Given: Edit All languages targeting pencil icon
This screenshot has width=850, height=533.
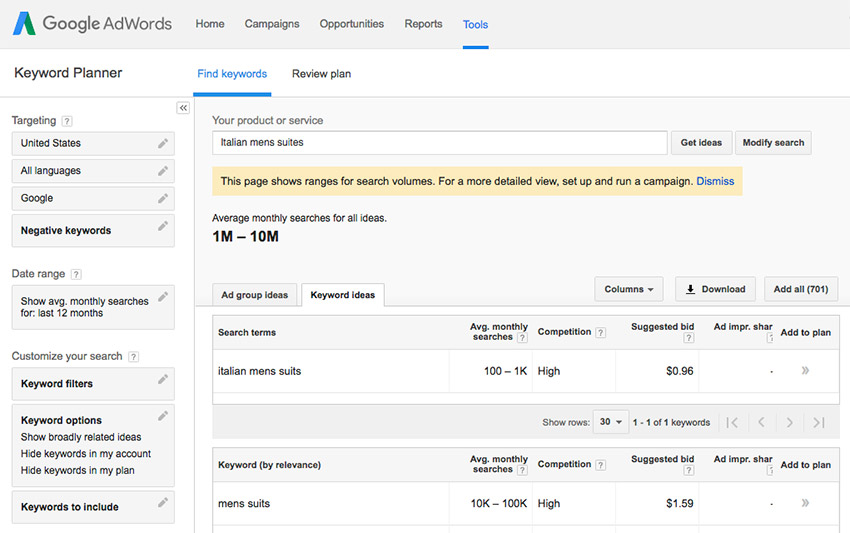Looking at the screenshot, I should point(162,171).
